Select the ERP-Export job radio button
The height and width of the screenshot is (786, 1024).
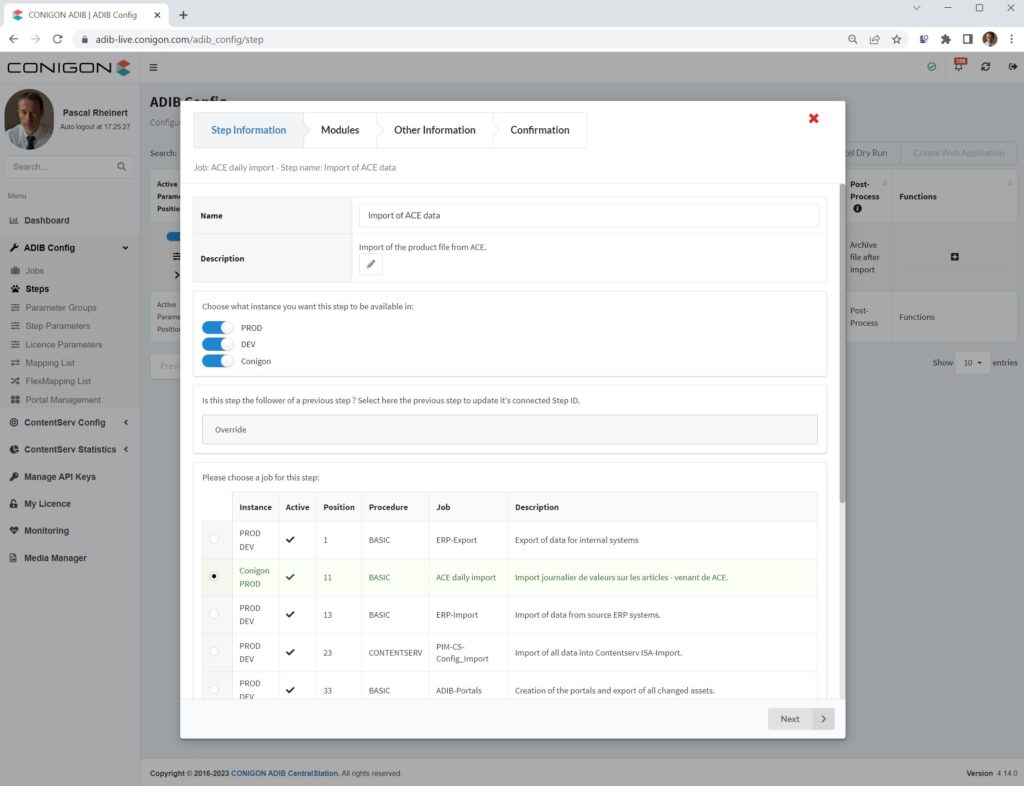pos(214,538)
